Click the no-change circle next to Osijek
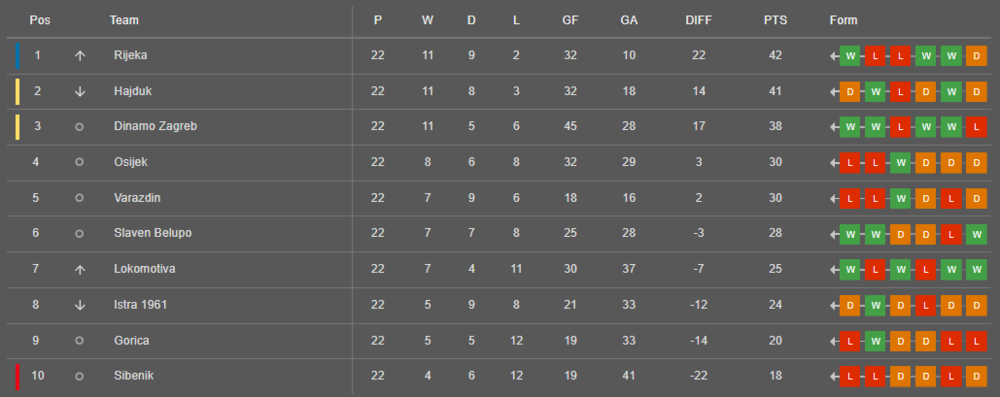The image size is (1000, 397). 79,162
